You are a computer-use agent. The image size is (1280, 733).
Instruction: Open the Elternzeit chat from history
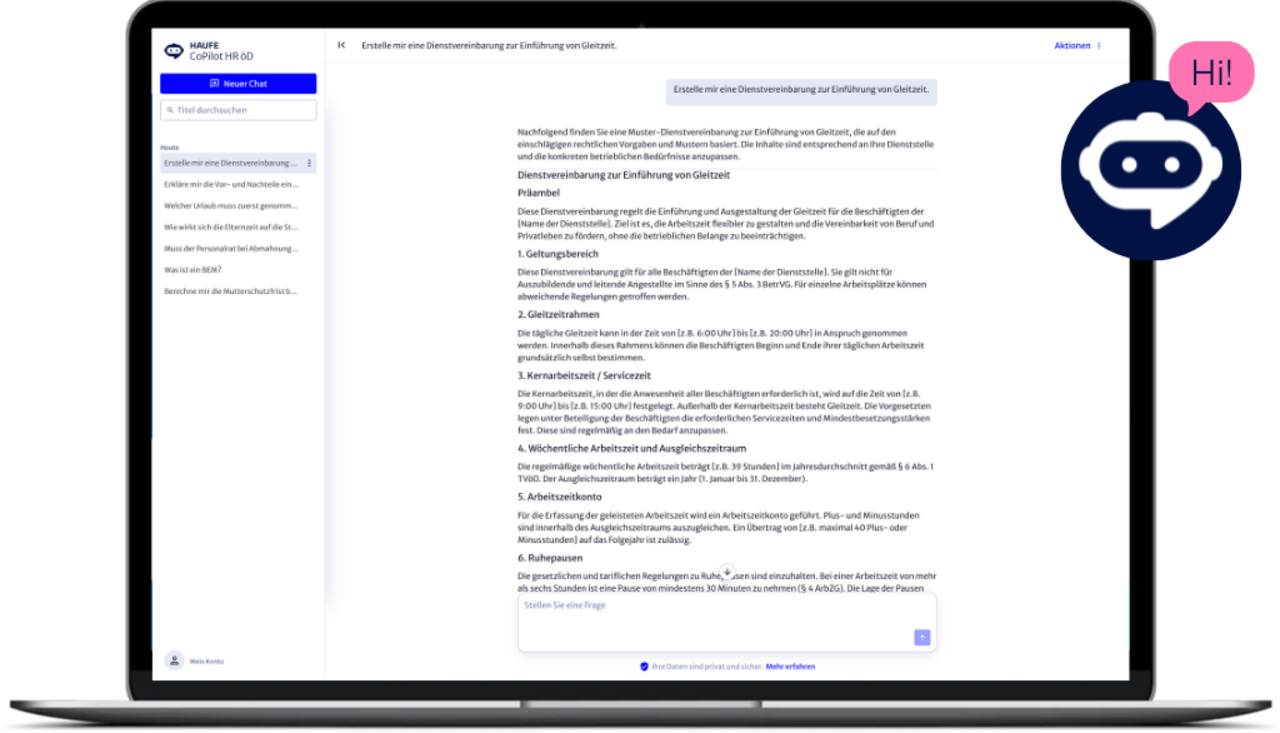tap(231, 227)
